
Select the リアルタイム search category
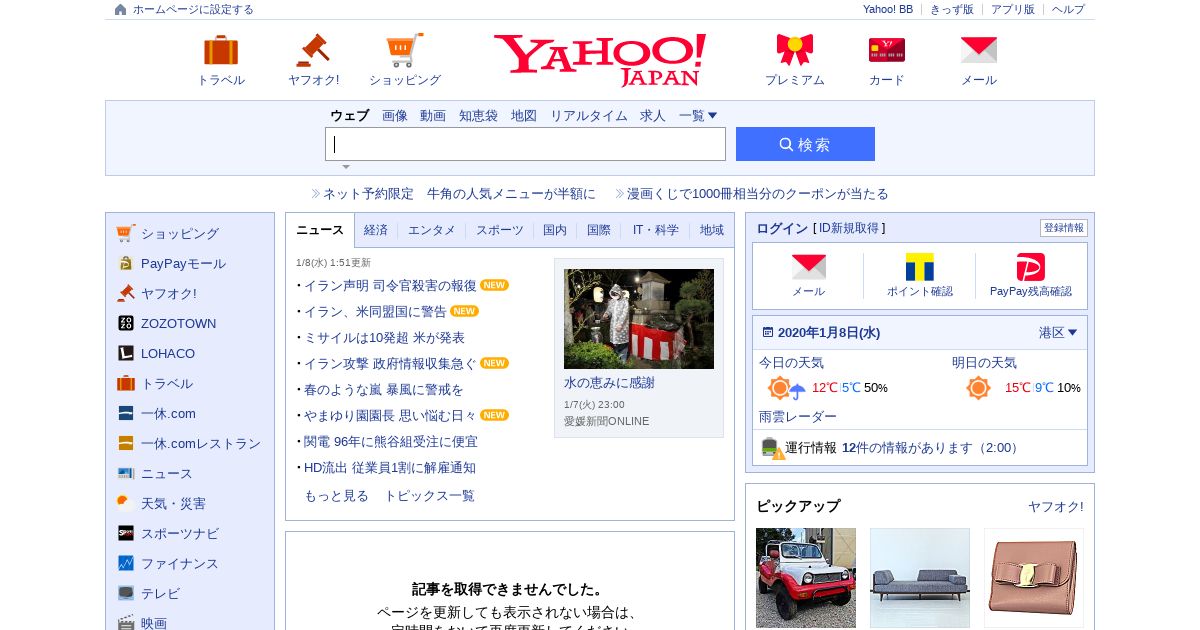589,116
